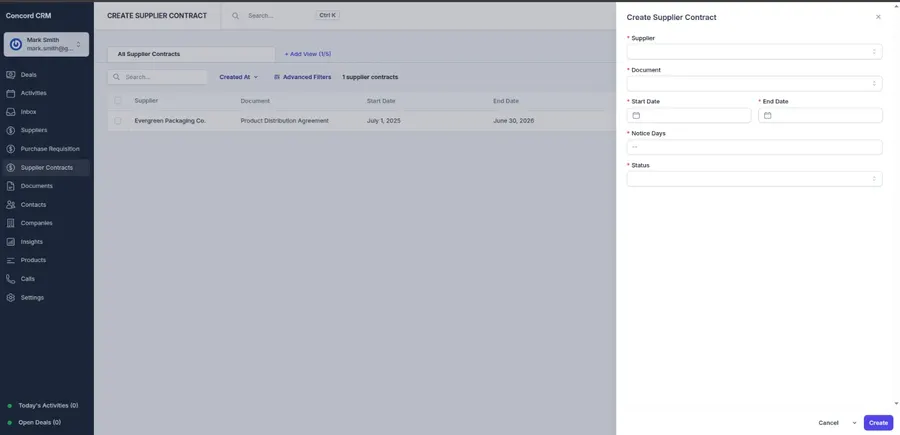The width and height of the screenshot is (900, 435).
Task: Click the Concord CRM logo text
Action: [28, 15]
